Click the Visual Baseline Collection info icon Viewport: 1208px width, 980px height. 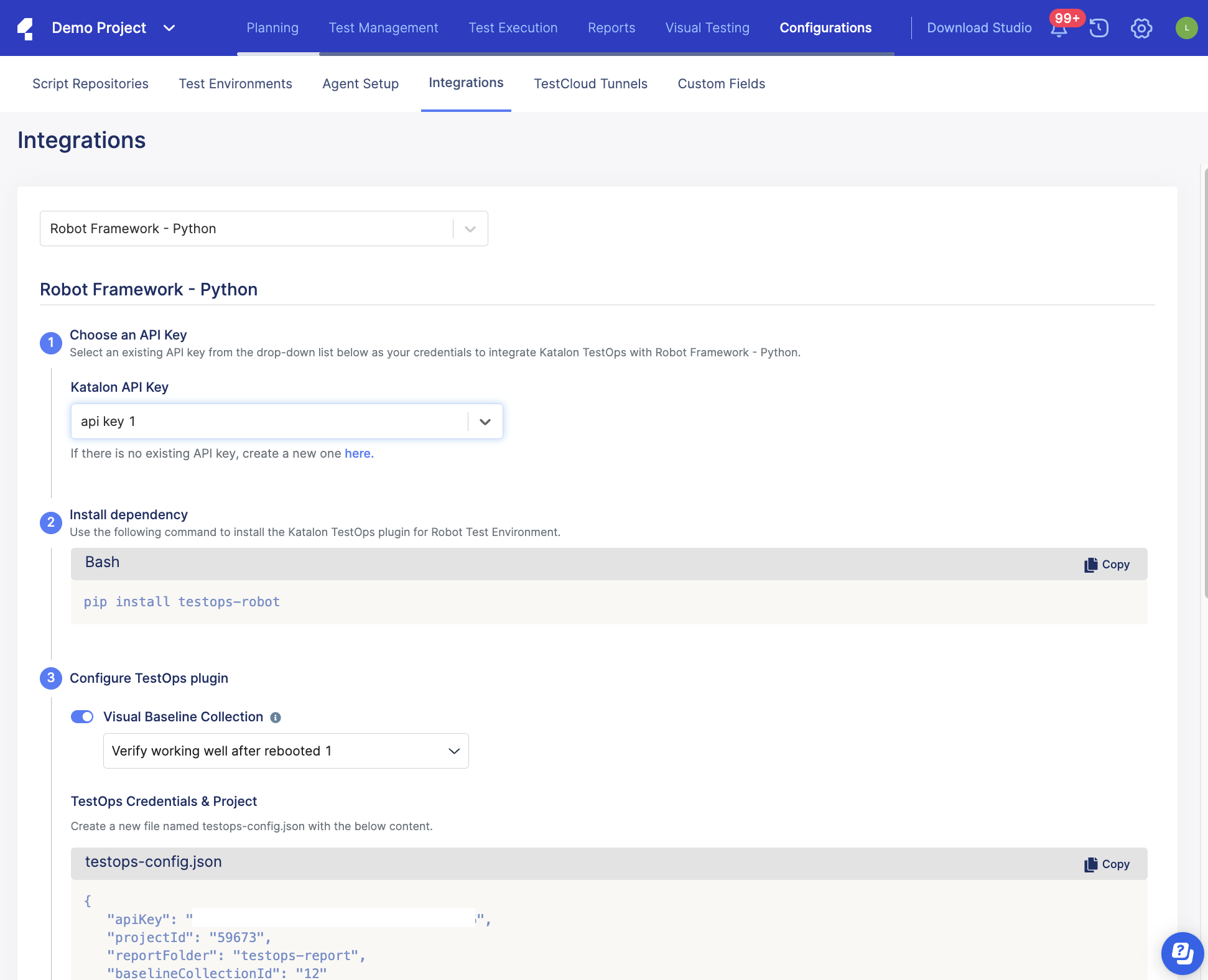tap(276, 717)
